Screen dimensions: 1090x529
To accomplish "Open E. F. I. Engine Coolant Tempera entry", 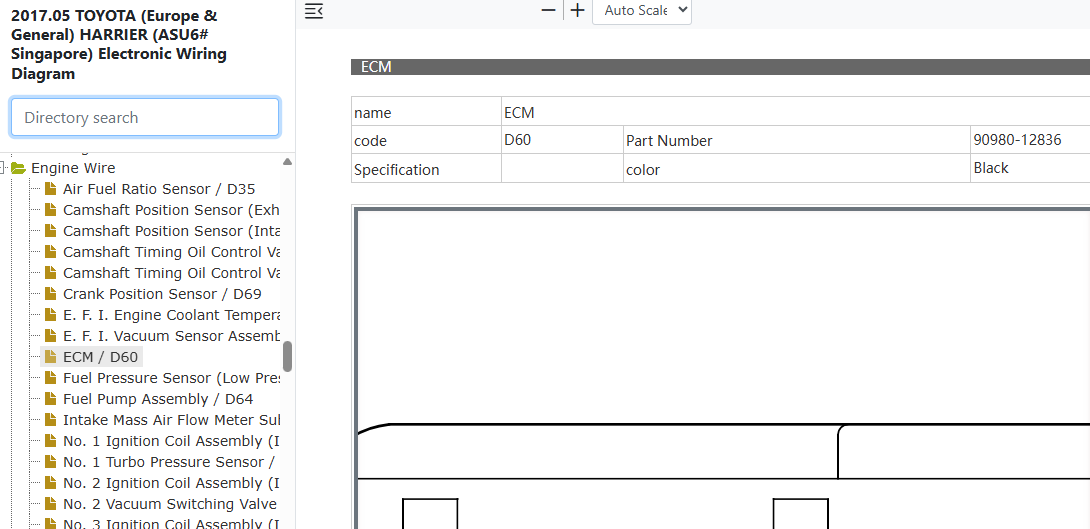I will pos(171,315).
